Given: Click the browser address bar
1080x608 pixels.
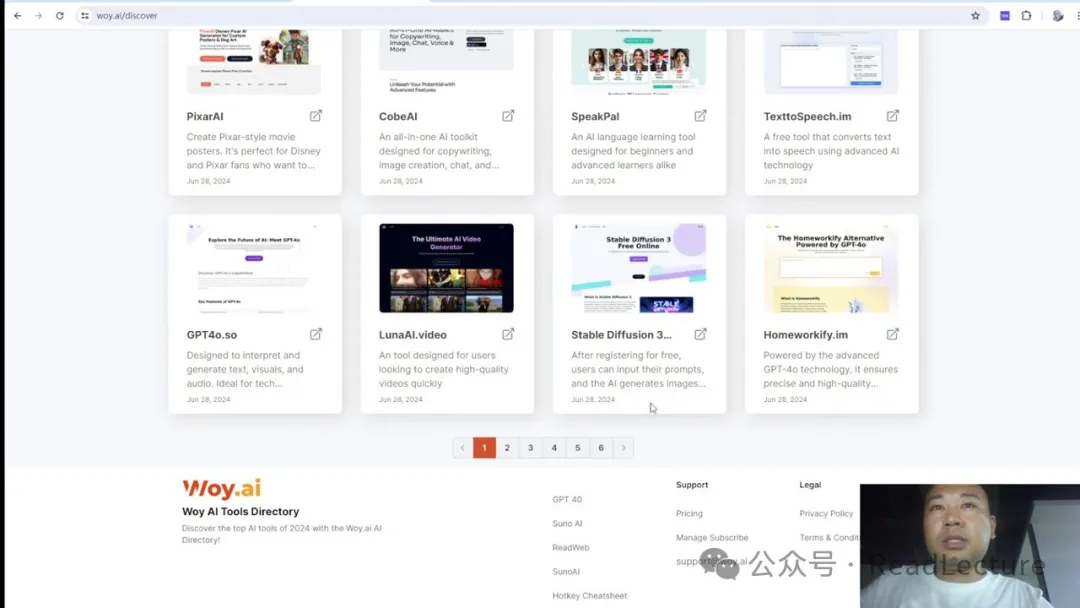Looking at the screenshot, I should point(500,16).
